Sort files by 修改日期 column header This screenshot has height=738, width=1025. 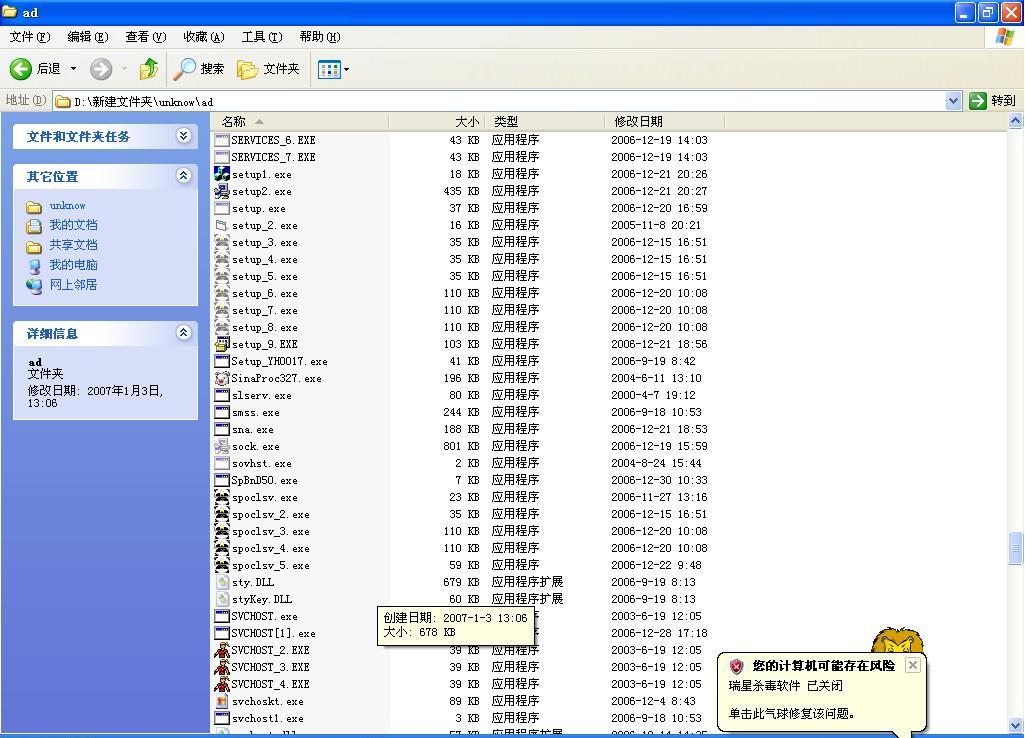pyautogui.click(x=638, y=121)
